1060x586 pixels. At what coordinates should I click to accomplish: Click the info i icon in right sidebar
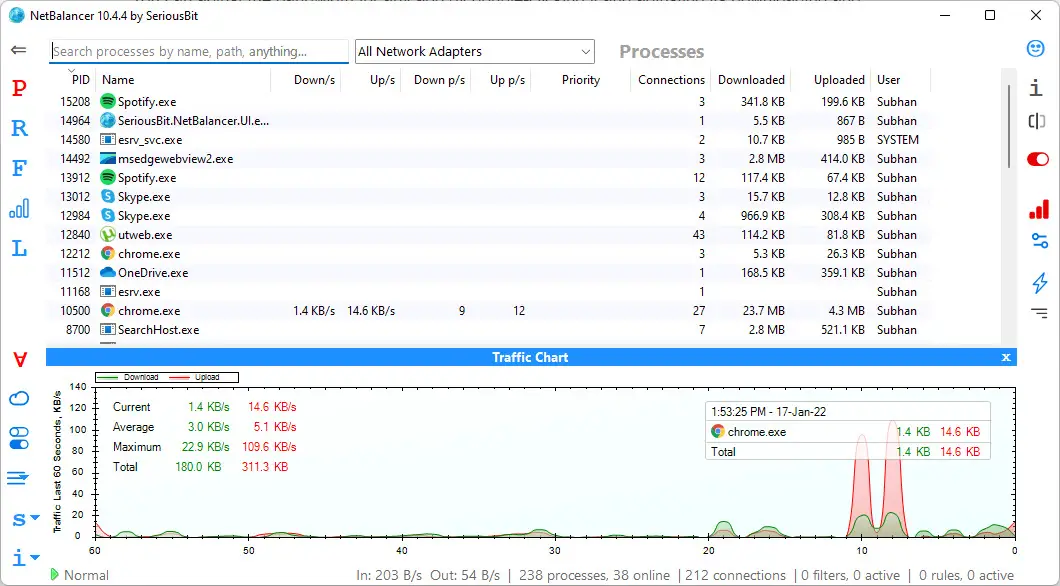click(1035, 88)
